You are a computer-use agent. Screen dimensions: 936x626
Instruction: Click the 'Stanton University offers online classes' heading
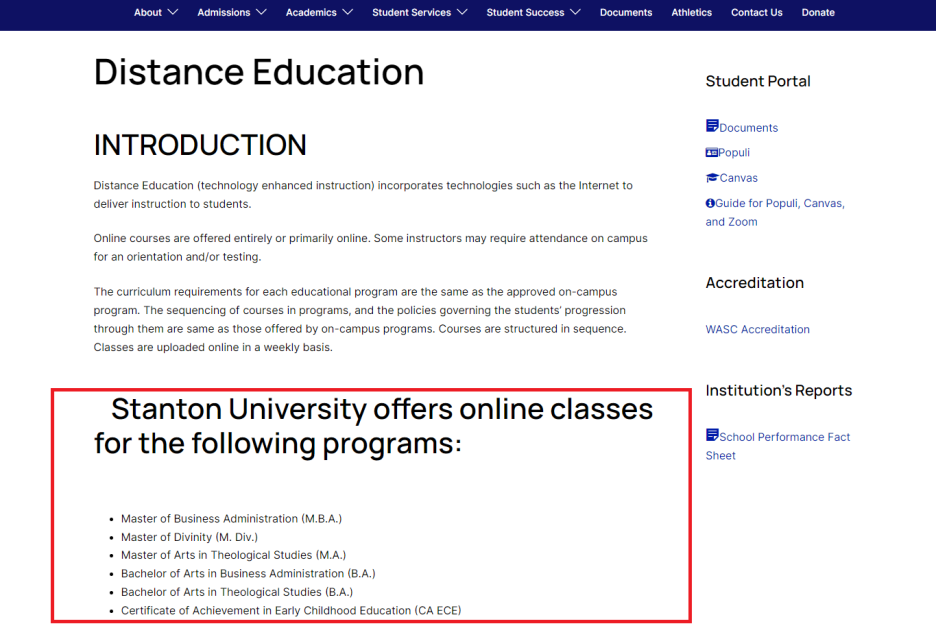[x=374, y=426]
